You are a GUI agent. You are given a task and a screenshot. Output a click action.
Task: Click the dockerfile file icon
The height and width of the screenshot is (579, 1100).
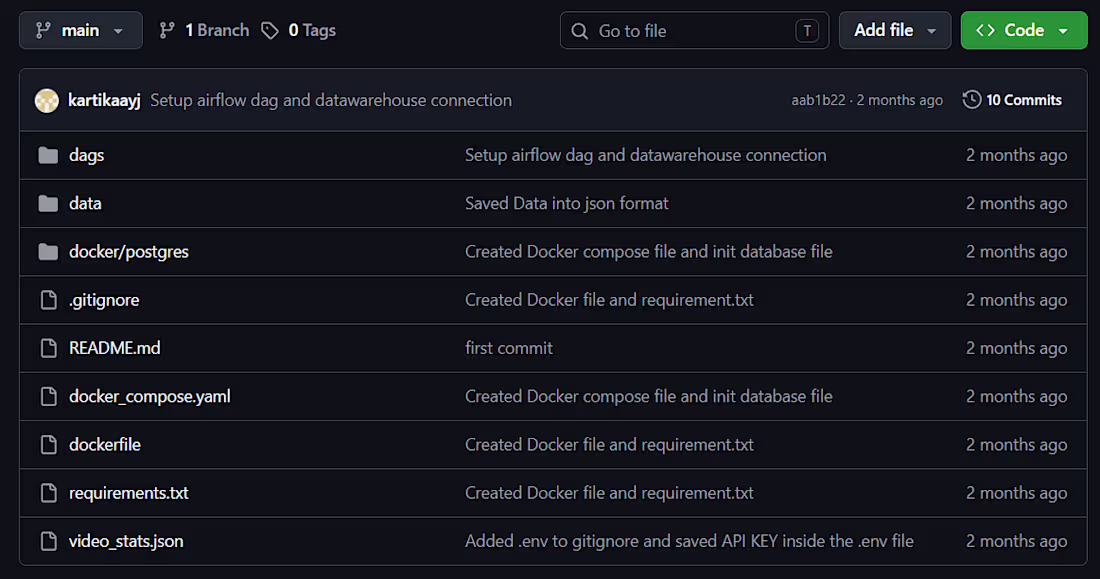[x=48, y=445]
